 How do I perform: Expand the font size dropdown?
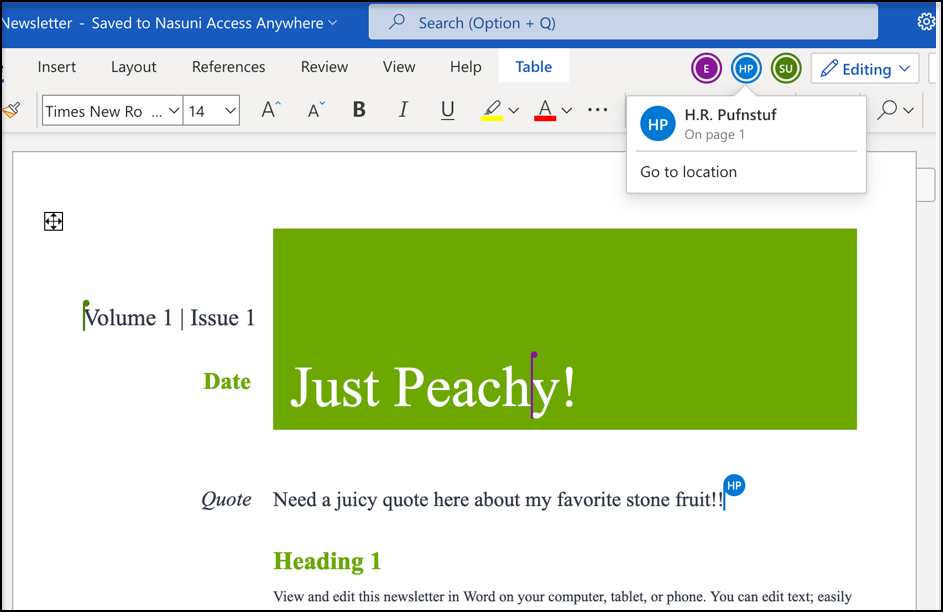point(230,111)
